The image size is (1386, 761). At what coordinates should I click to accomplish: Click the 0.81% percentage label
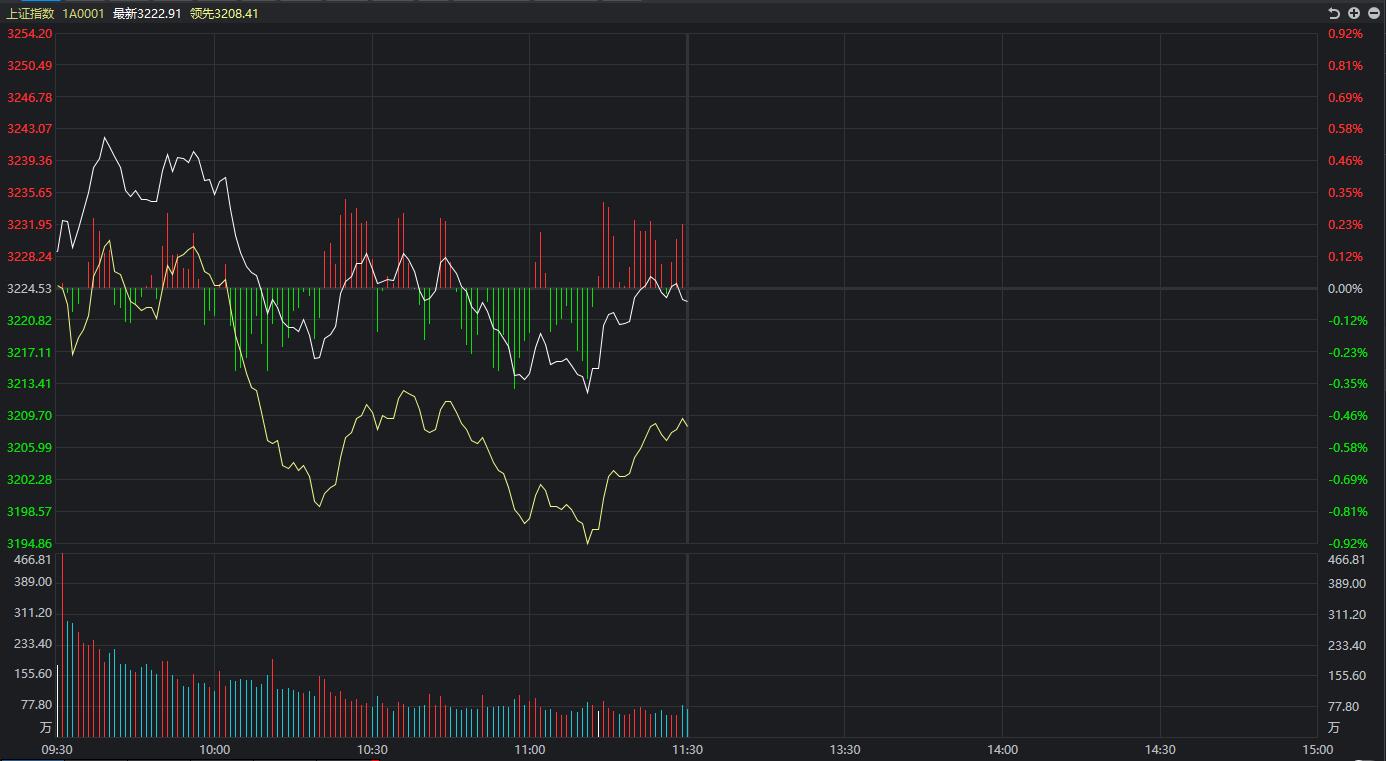click(x=1345, y=66)
